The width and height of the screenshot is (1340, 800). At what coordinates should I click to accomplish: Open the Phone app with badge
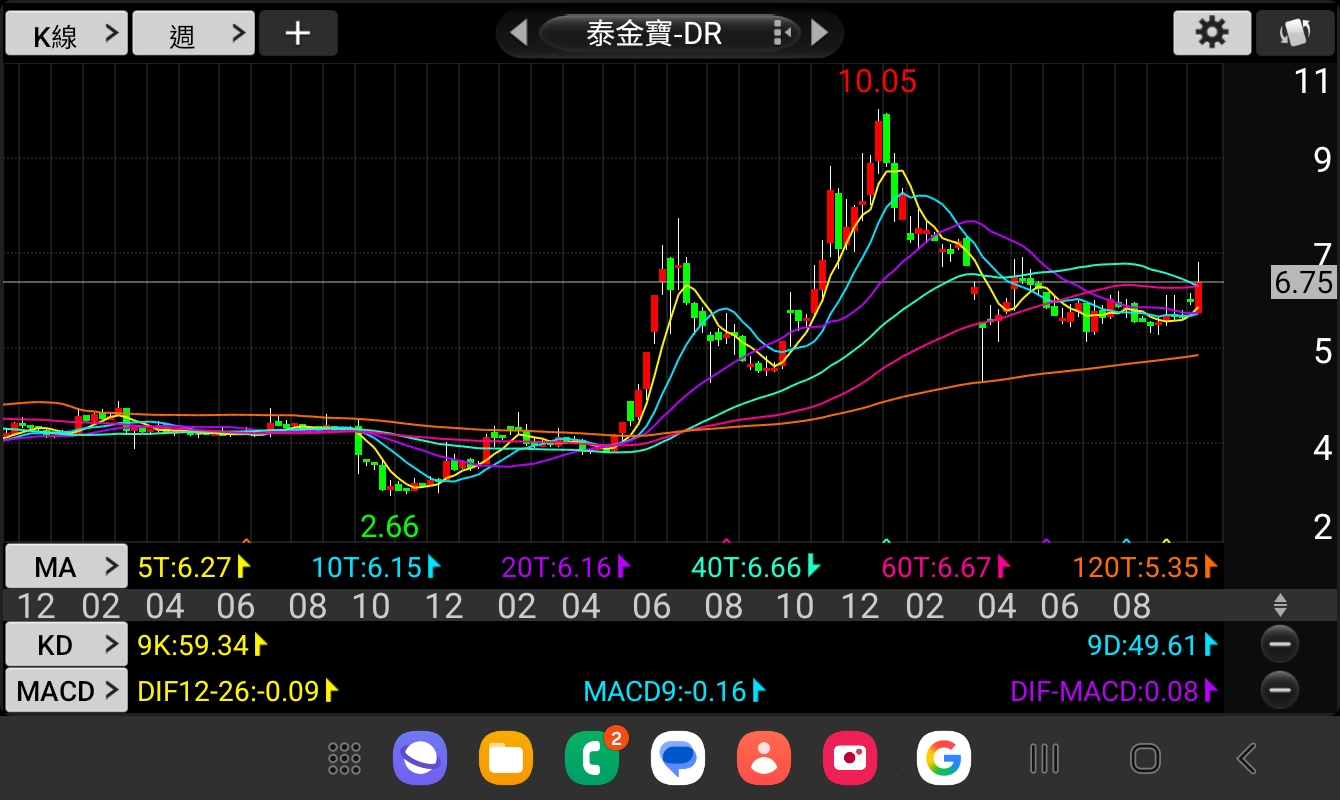click(591, 758)
